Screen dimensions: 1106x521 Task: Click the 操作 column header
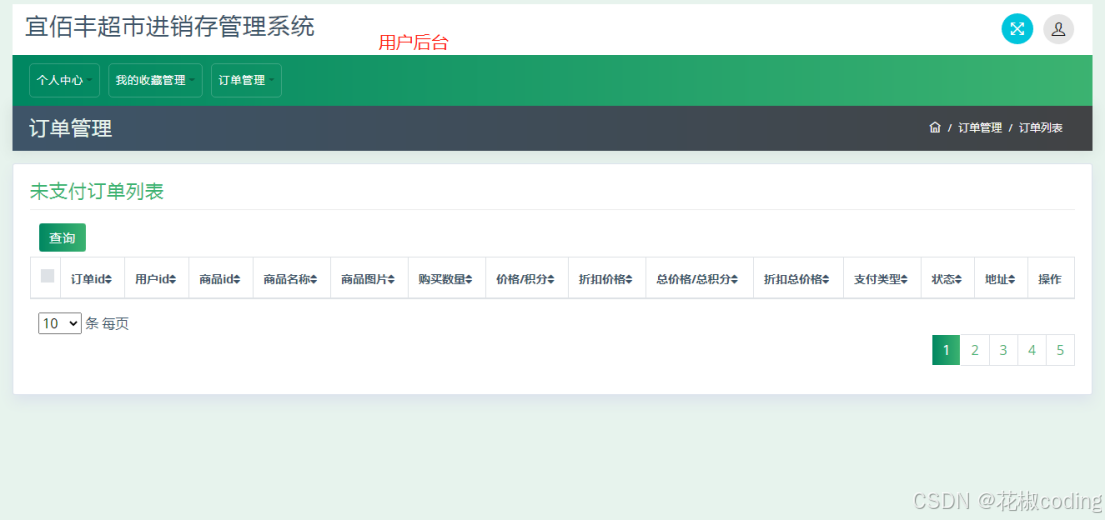(1050, 278)
